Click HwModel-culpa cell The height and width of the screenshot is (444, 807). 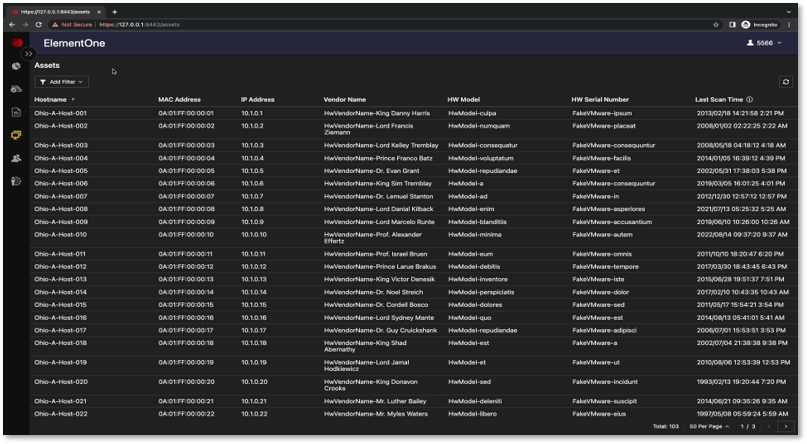pos(472,113)
